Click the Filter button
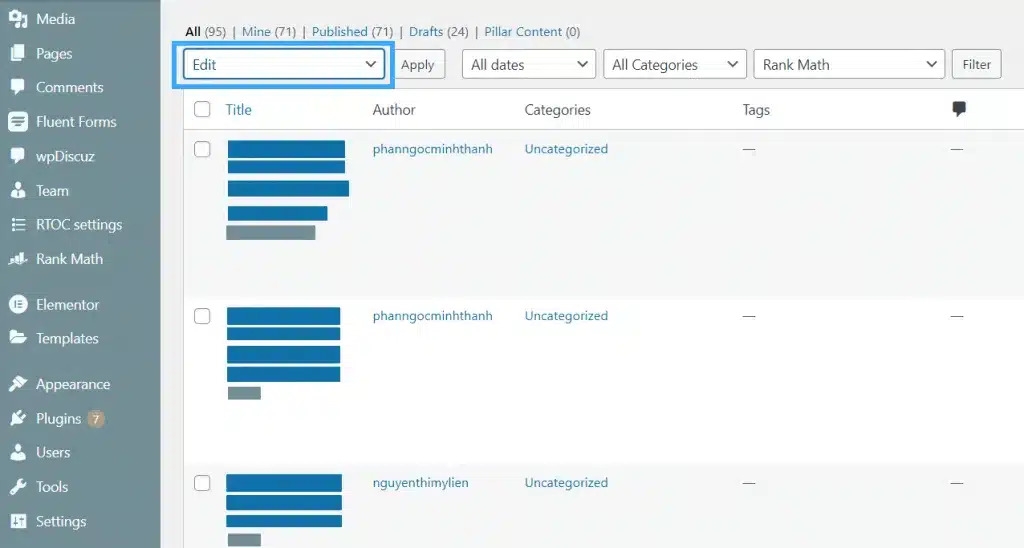This screenshot has width=1024, height=548. (x=976, y=64)
